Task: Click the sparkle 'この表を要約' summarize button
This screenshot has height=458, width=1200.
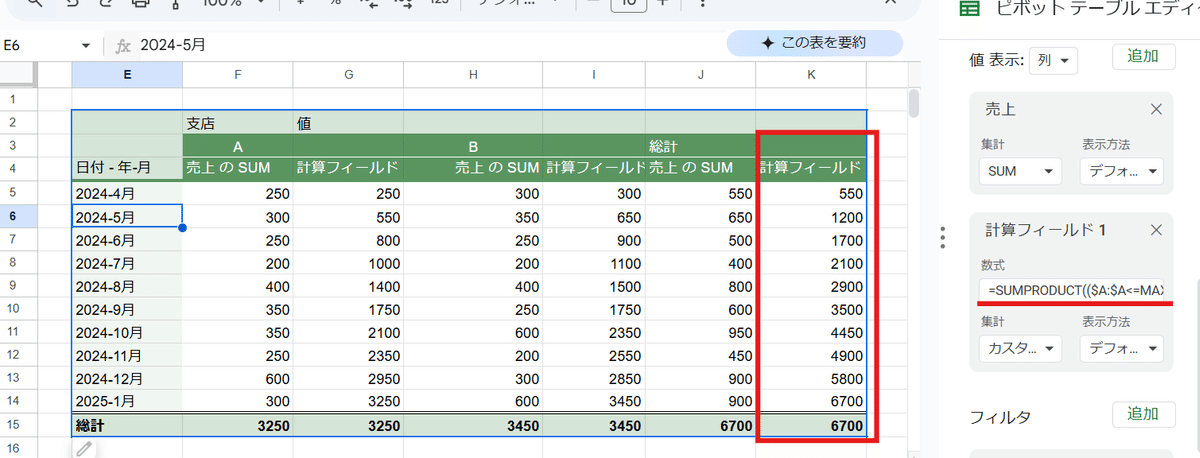Action: click(x=814, y=43)
